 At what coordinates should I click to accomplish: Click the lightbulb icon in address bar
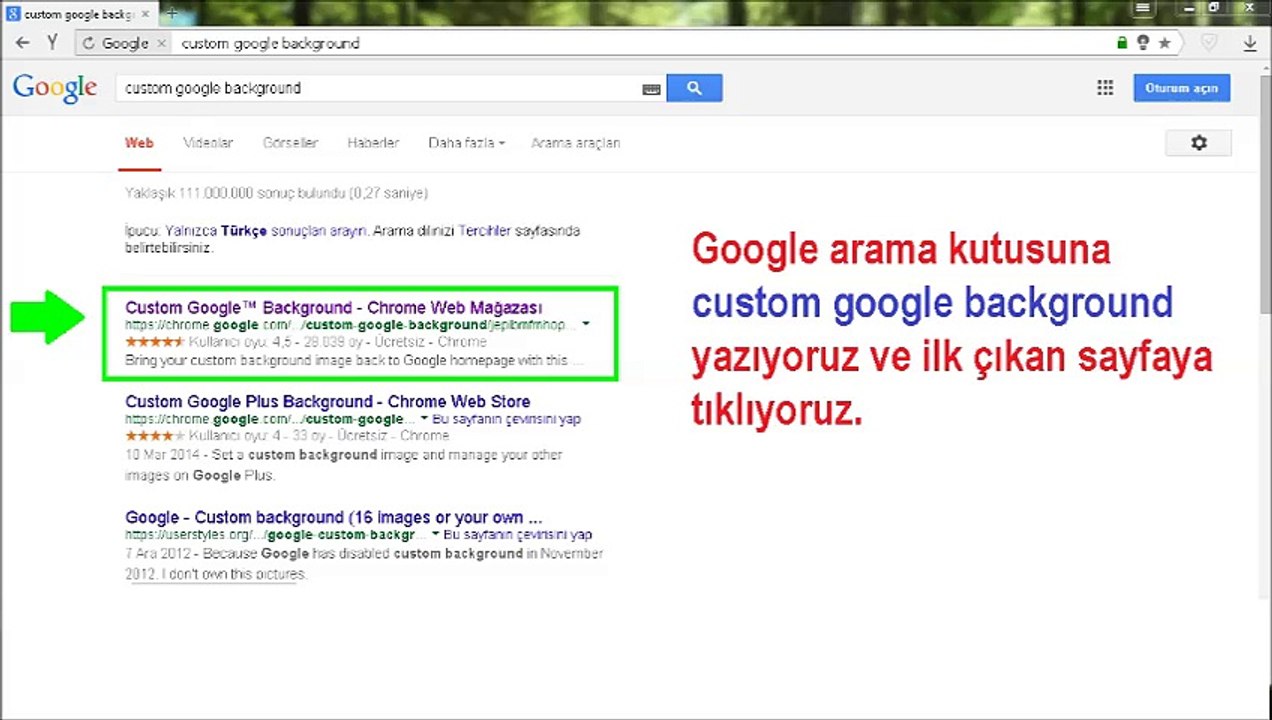coord(1143,43)
